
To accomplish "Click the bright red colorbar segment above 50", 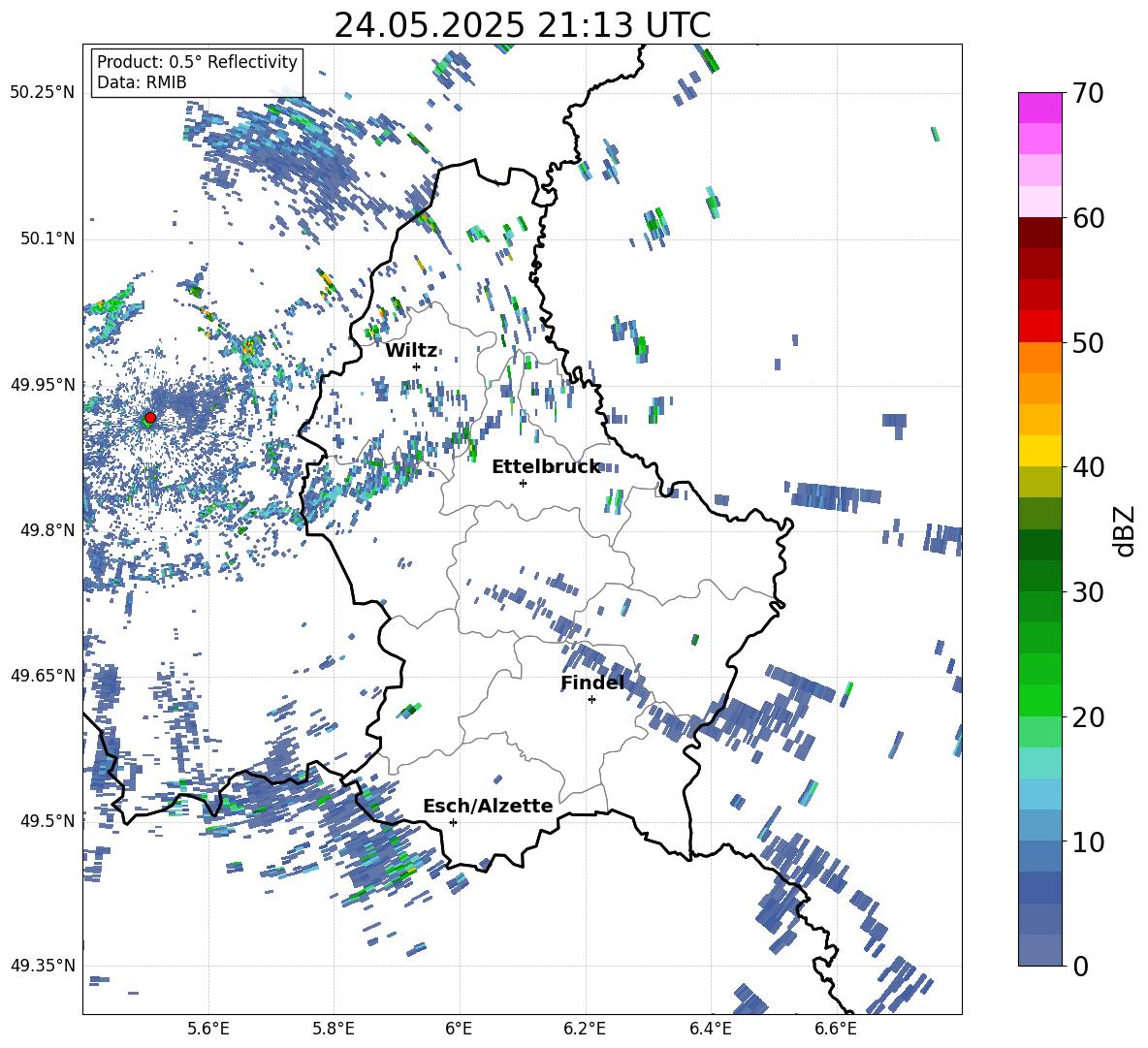I will [1039, 327].
